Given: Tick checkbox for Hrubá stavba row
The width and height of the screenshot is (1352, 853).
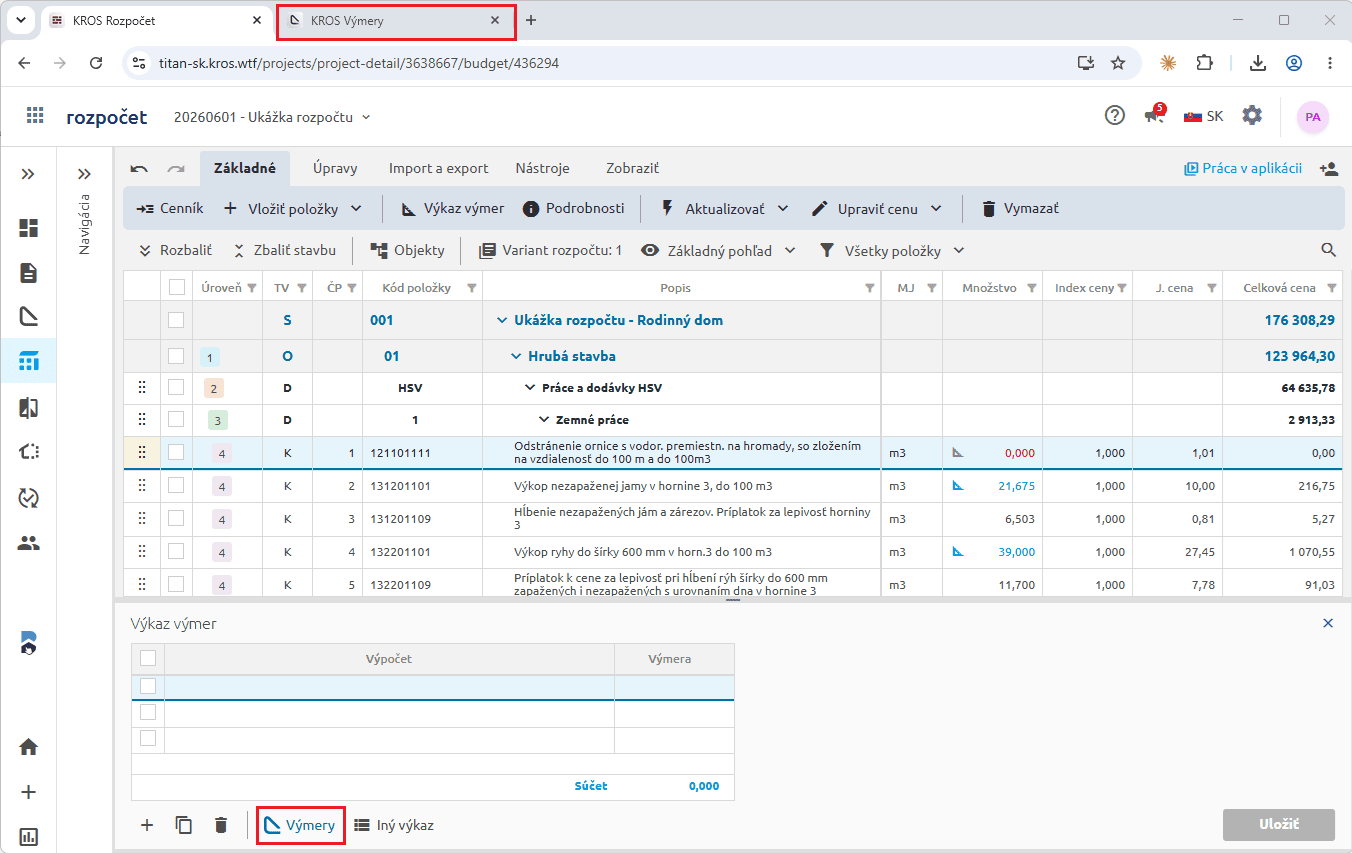Looking at the screenshot, I should pos(177,356).
